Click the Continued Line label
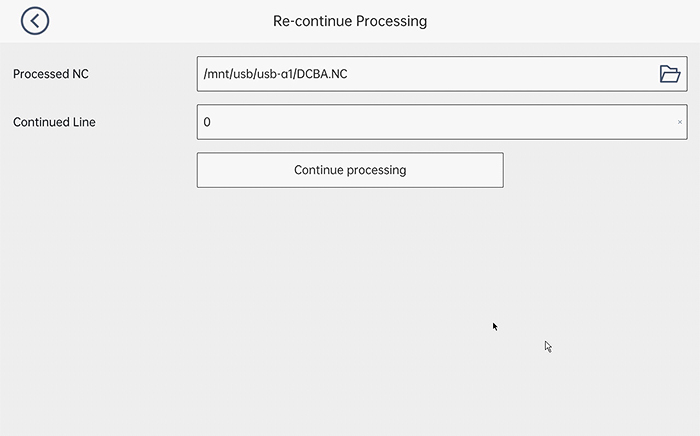The height and width of the screenshot is (436, 700). 55,122
